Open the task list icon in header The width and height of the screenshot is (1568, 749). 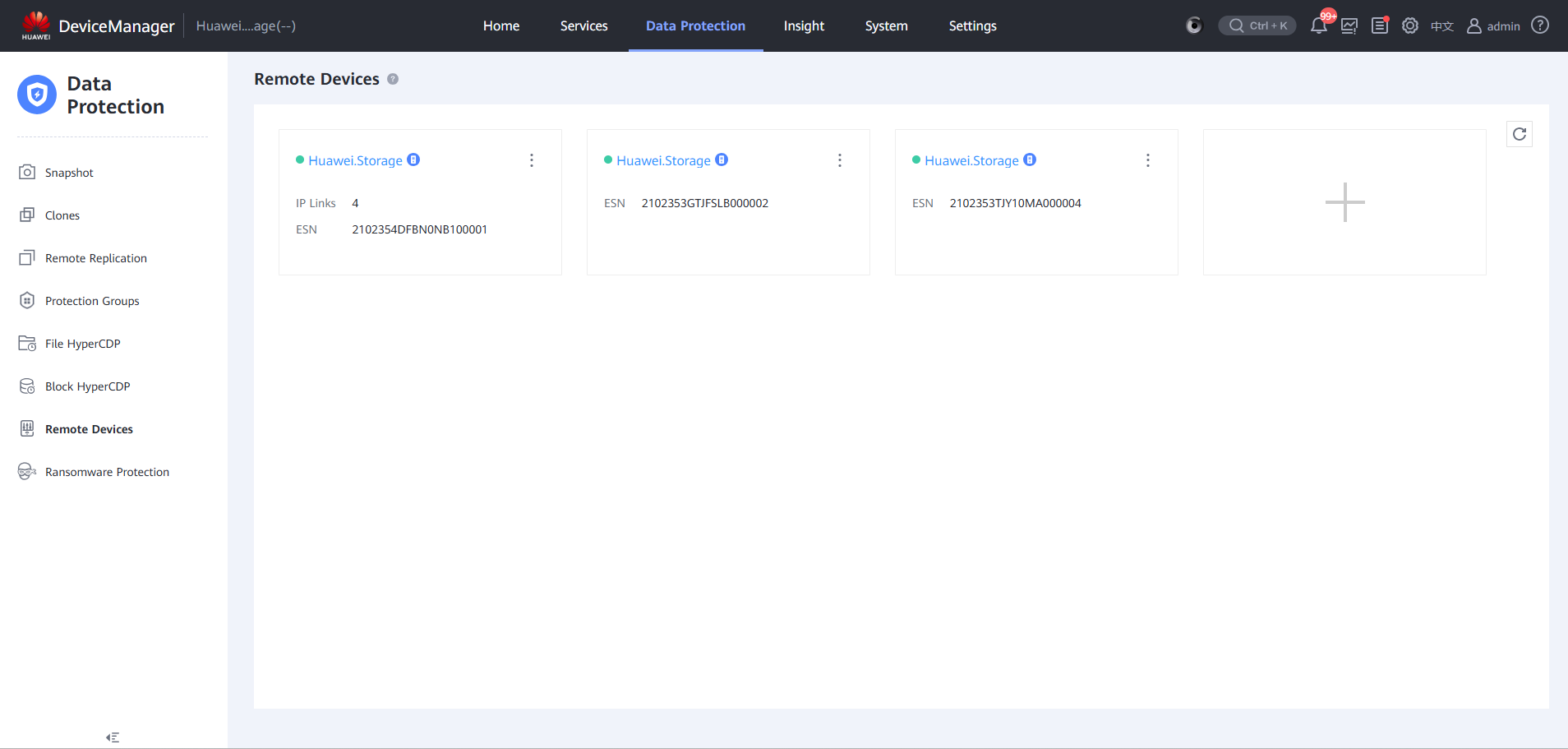pos(1380,25)
